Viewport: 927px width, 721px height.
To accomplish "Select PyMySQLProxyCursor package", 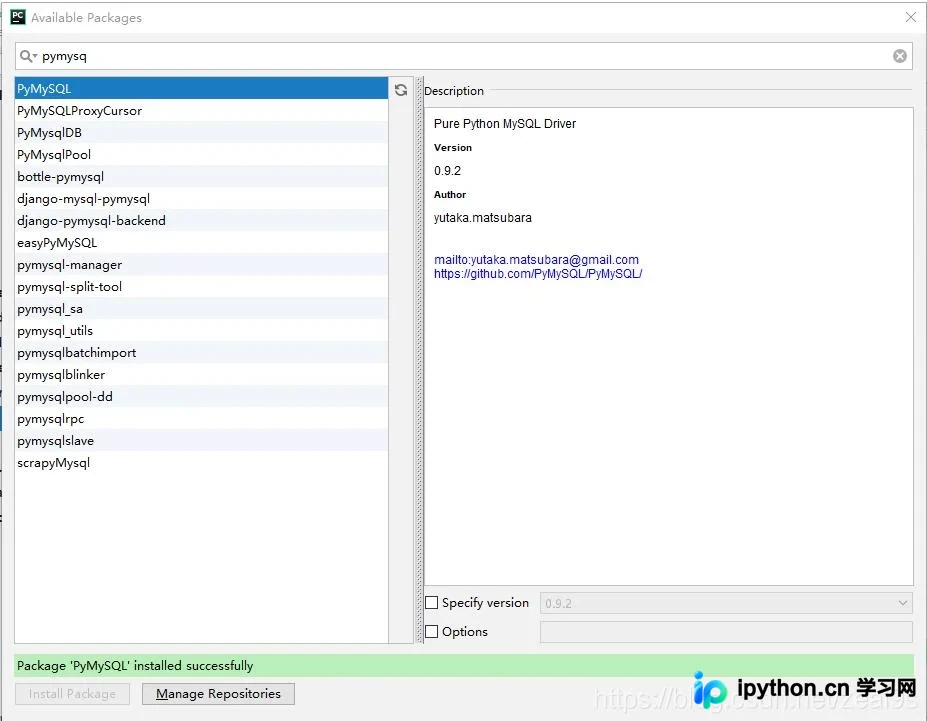I will point(201,111).
